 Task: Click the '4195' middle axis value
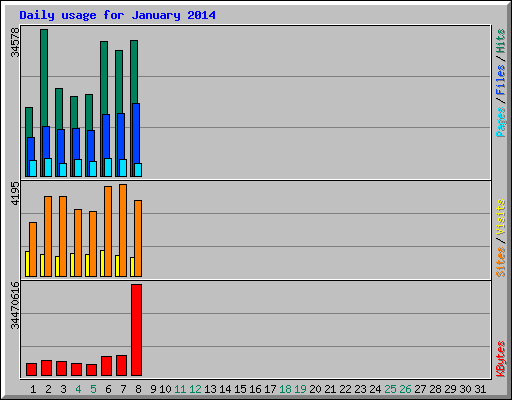[15, 193]
